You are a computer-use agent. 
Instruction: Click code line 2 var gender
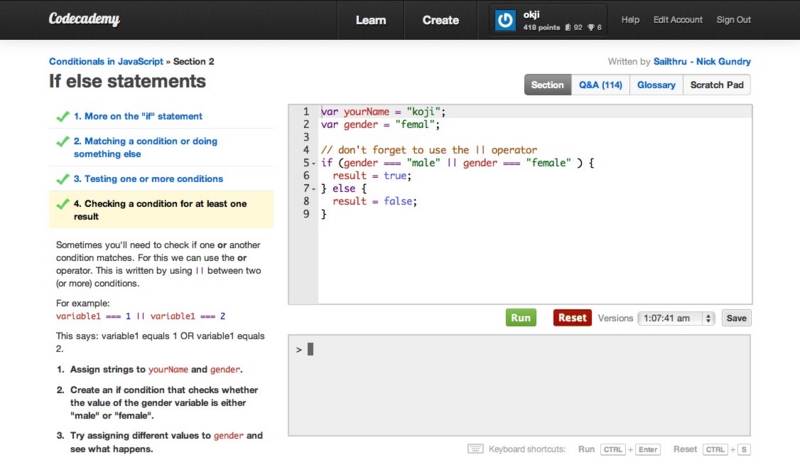(x=380, y=124)
